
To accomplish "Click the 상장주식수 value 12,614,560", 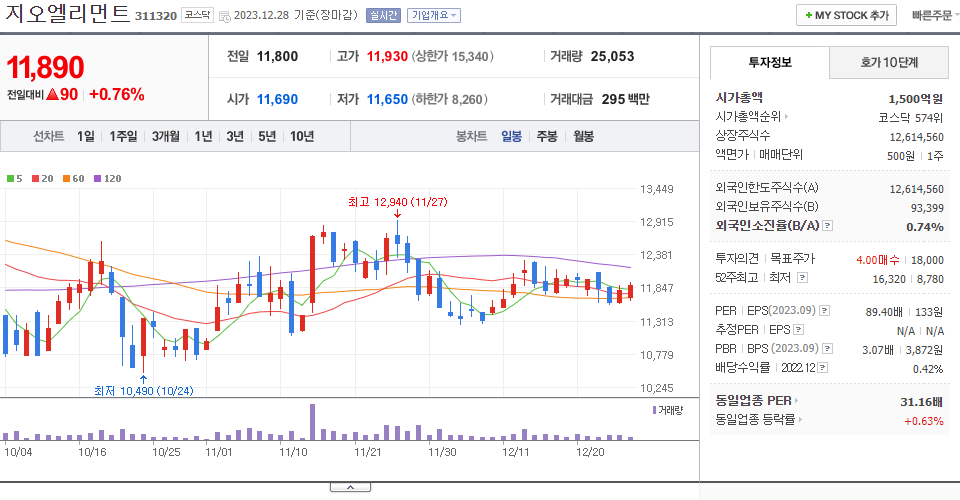I will (917, 136).
